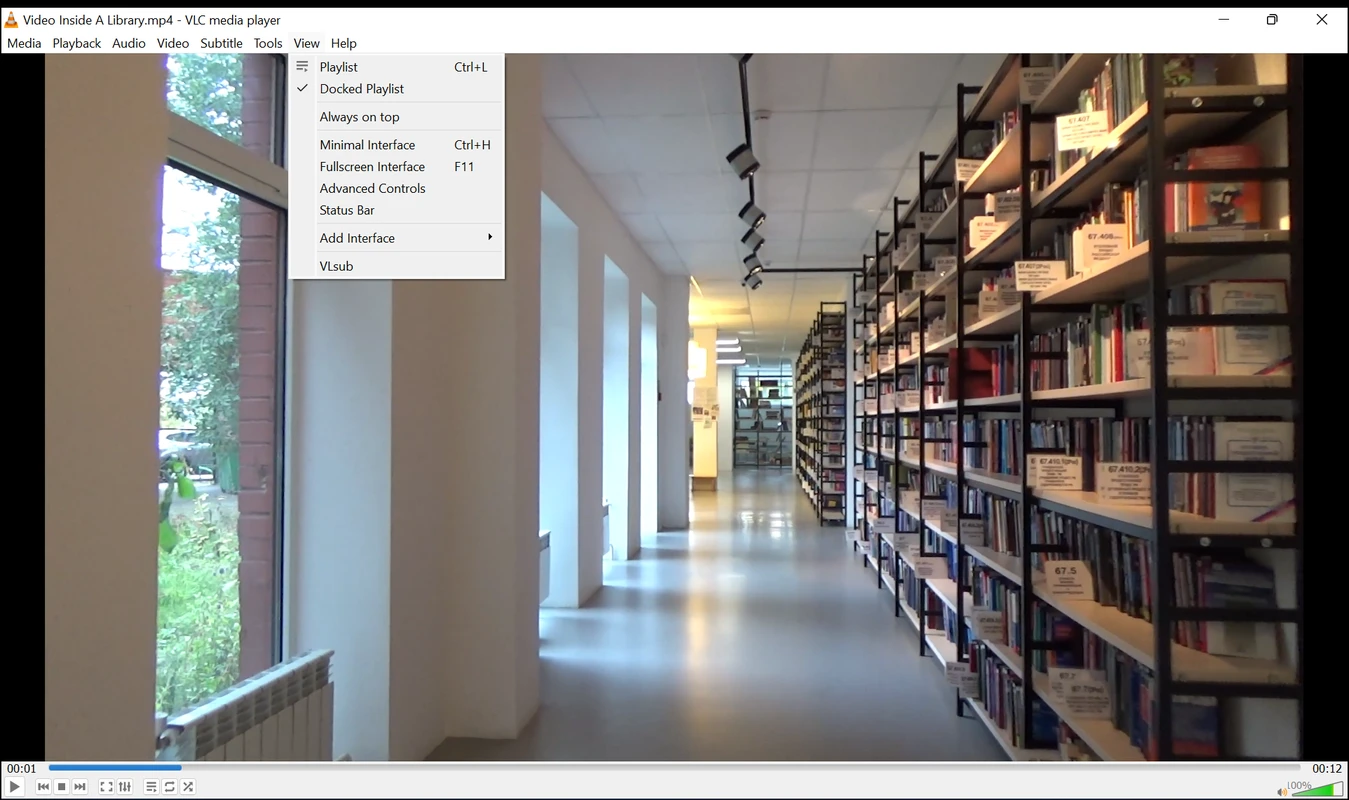Open extended settings equalizer icon
This screenshot has height=800, width=1349.
click(x=125, y=787)
